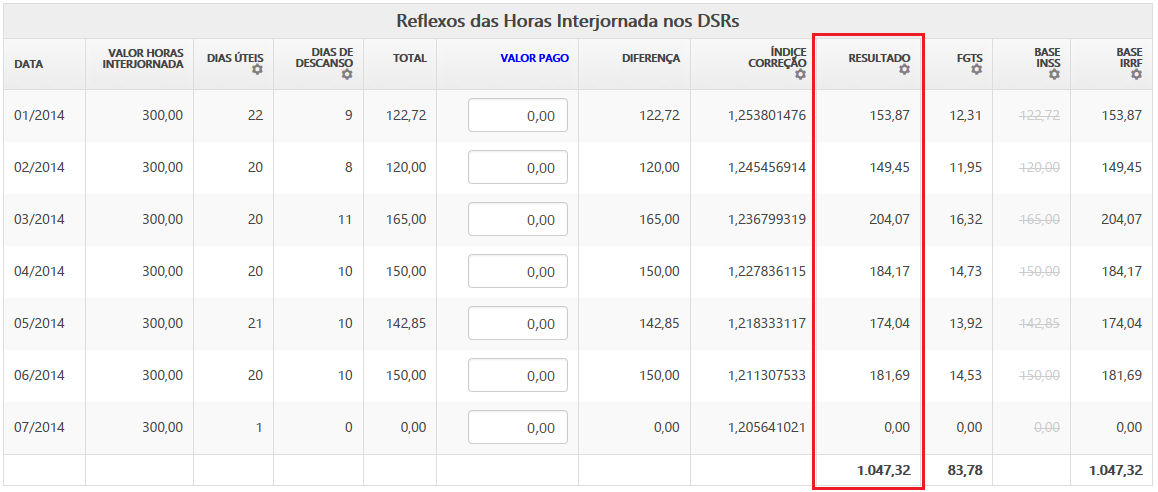This screenshot has height=492, width=1158.
Task: Click the VALOR HORAS INTERJORNADA column header
Action: pyautogui.click(x=143, y=58)
